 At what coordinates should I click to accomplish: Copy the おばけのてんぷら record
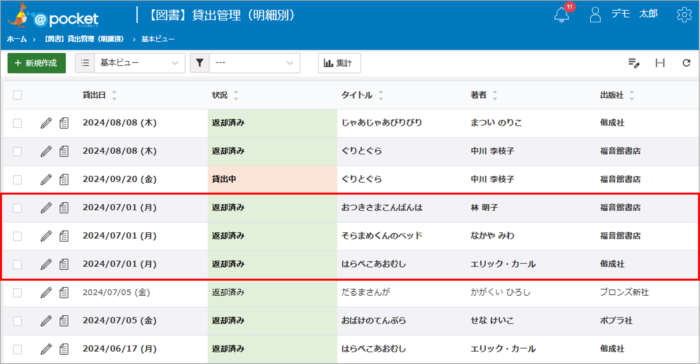point(64,321)
